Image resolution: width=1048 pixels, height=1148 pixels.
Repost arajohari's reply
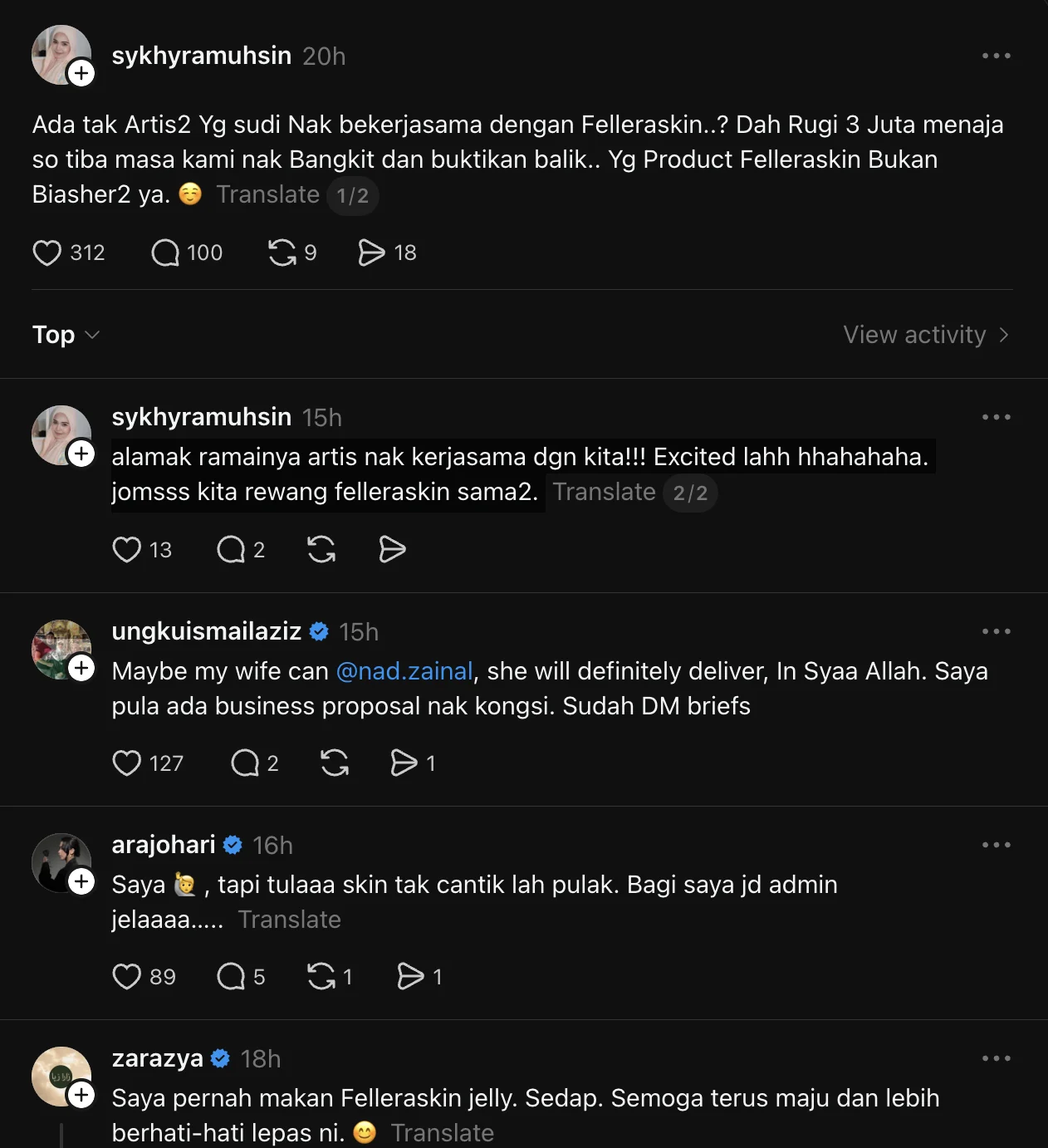pyautogui.click(x=321, y=976)
